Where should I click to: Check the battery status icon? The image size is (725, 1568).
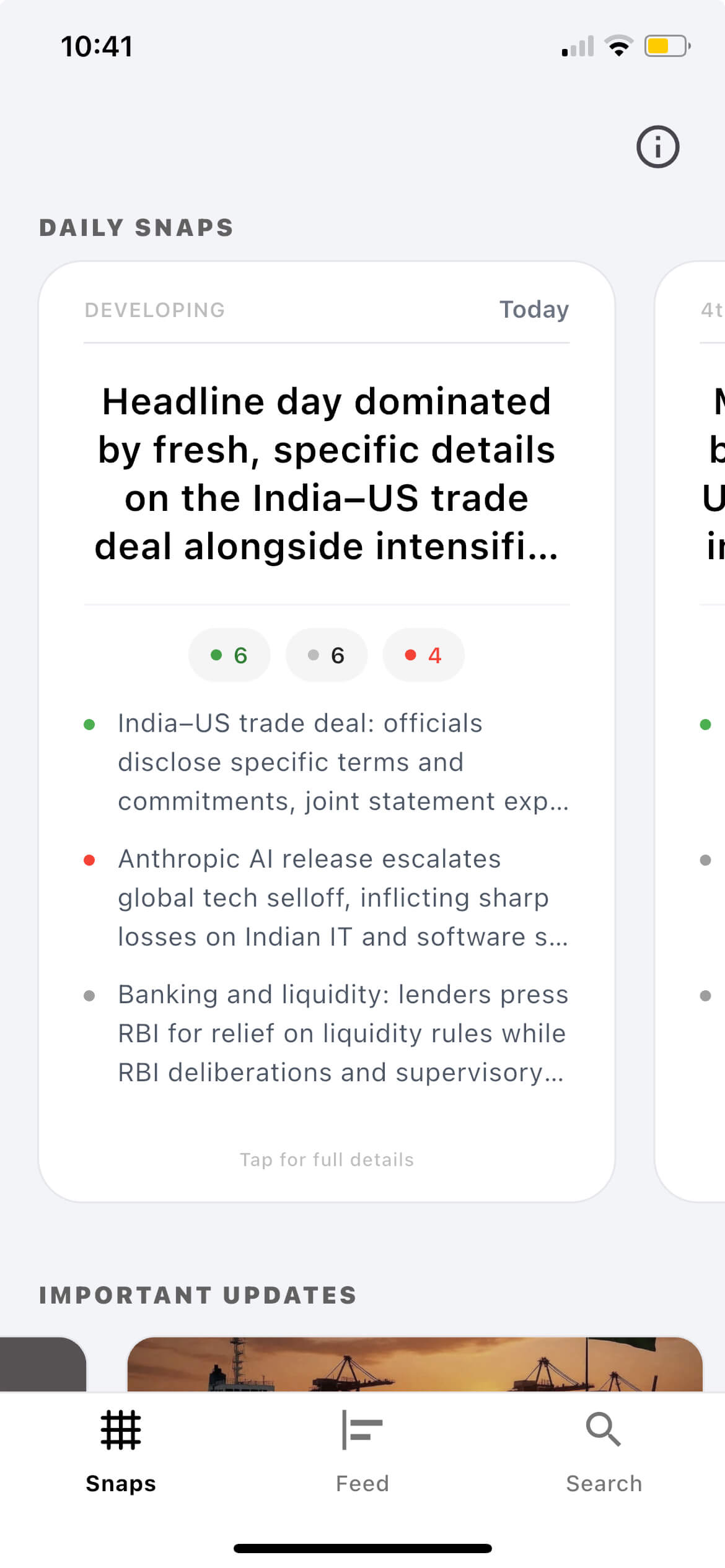click(667, 46)
